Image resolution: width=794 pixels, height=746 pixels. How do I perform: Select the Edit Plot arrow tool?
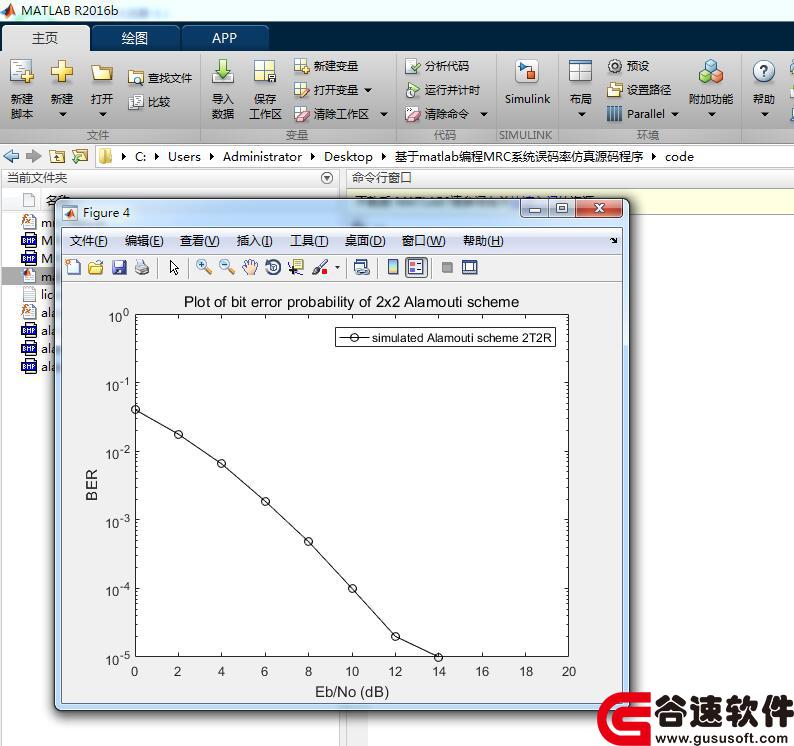(174, 267)
